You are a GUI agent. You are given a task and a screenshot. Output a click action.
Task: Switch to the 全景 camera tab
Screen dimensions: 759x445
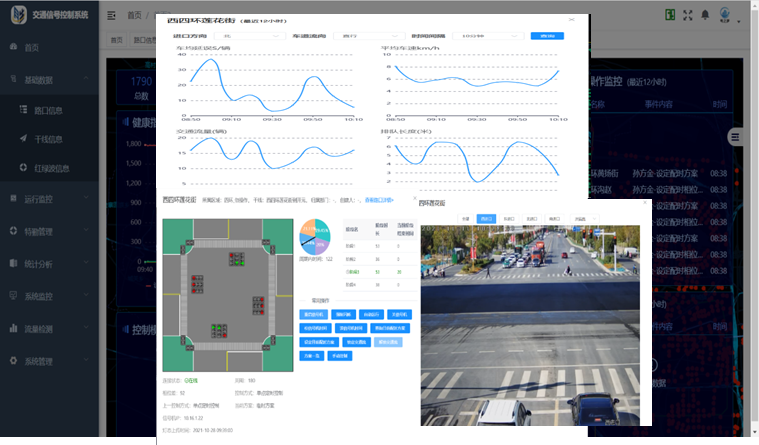(465, 217)
